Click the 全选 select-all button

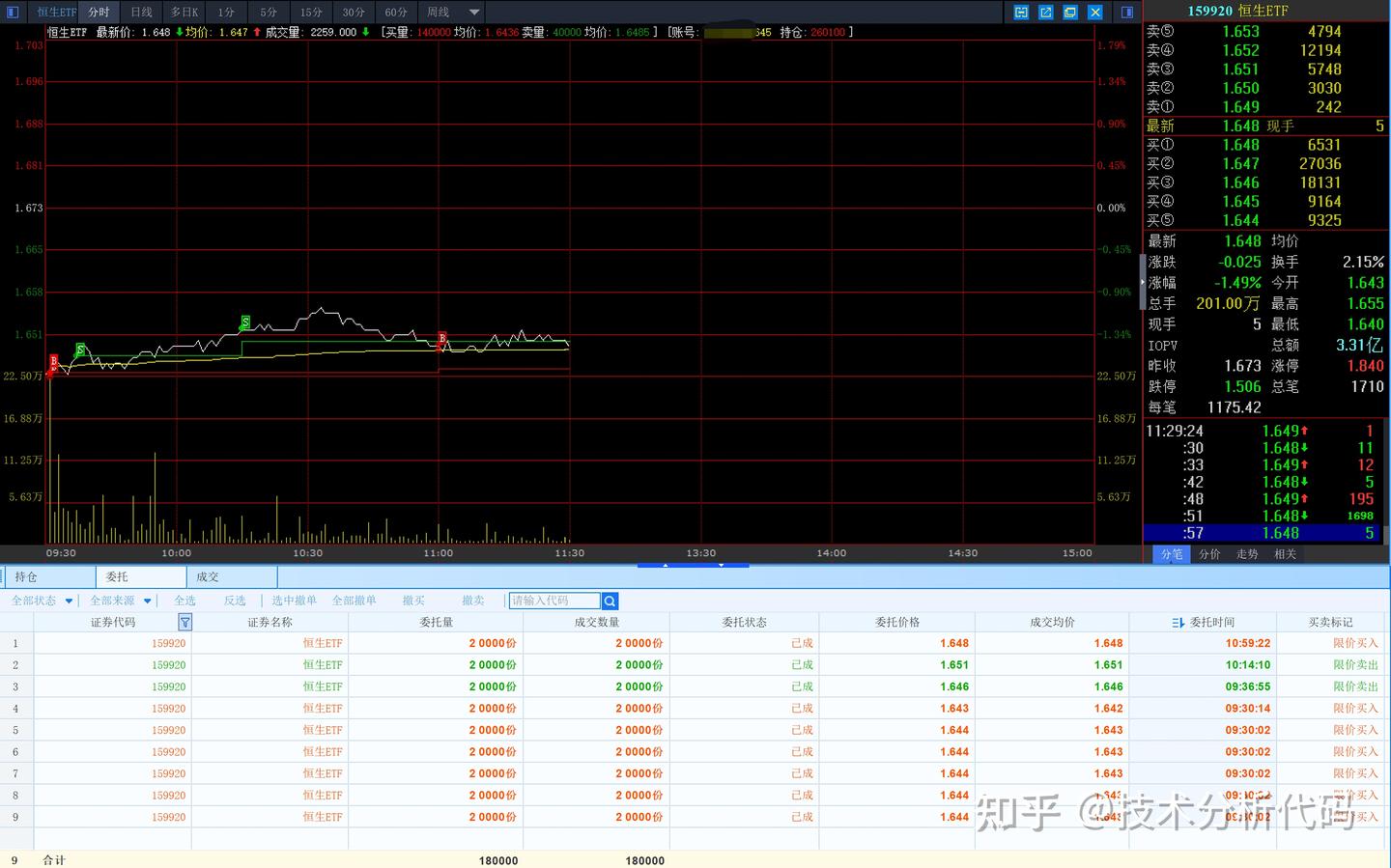click(185, 601)
